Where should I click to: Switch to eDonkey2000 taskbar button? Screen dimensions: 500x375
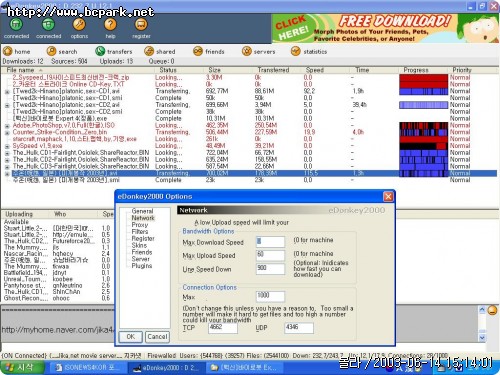165,367
